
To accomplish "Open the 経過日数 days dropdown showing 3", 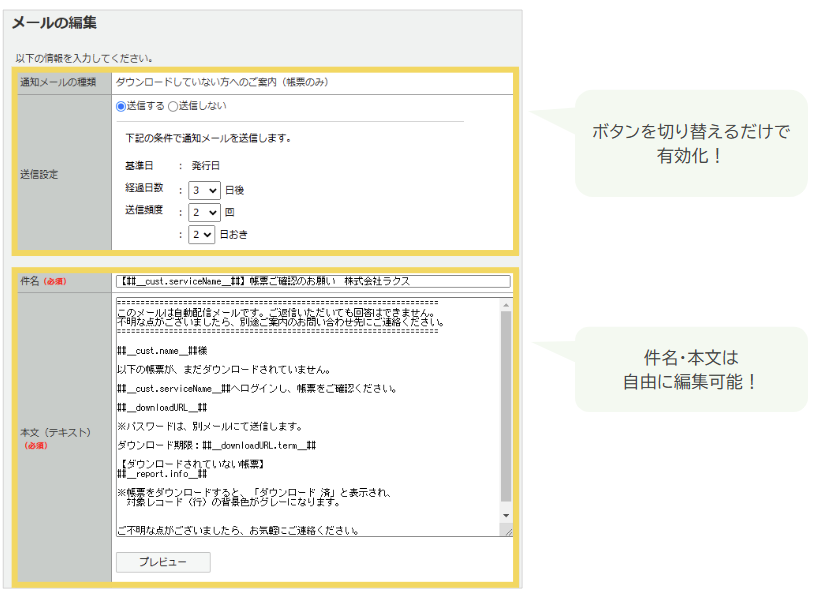I will coord(205,189).
